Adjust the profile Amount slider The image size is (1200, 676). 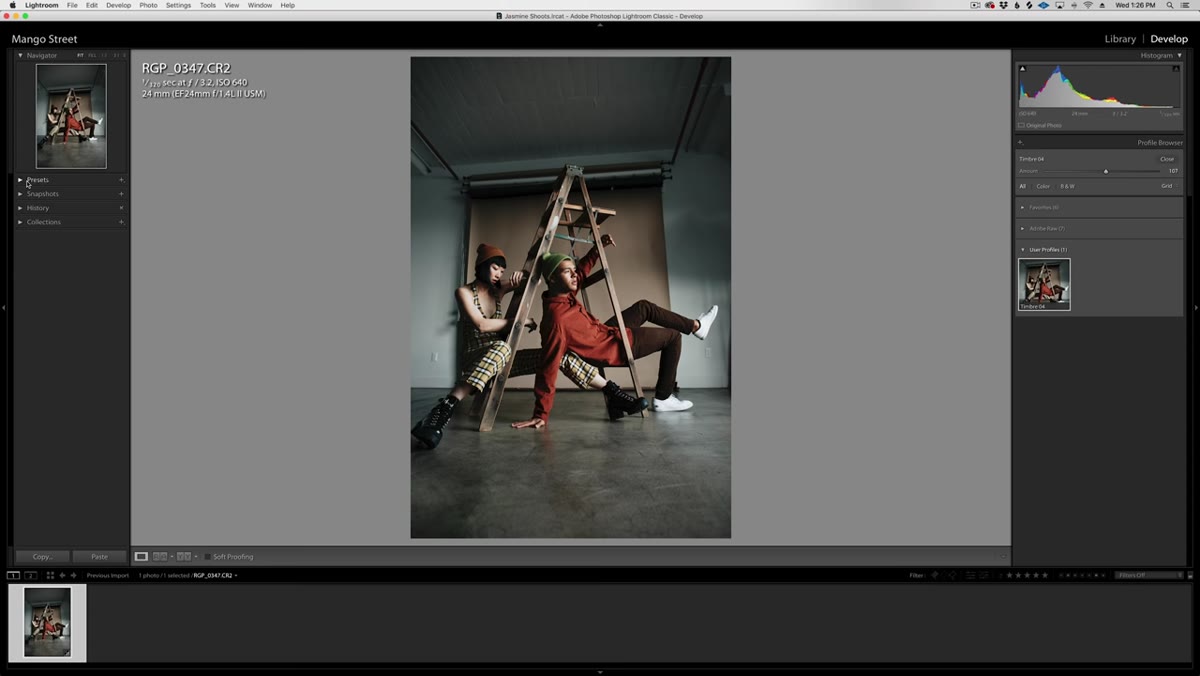[1106, 171]
